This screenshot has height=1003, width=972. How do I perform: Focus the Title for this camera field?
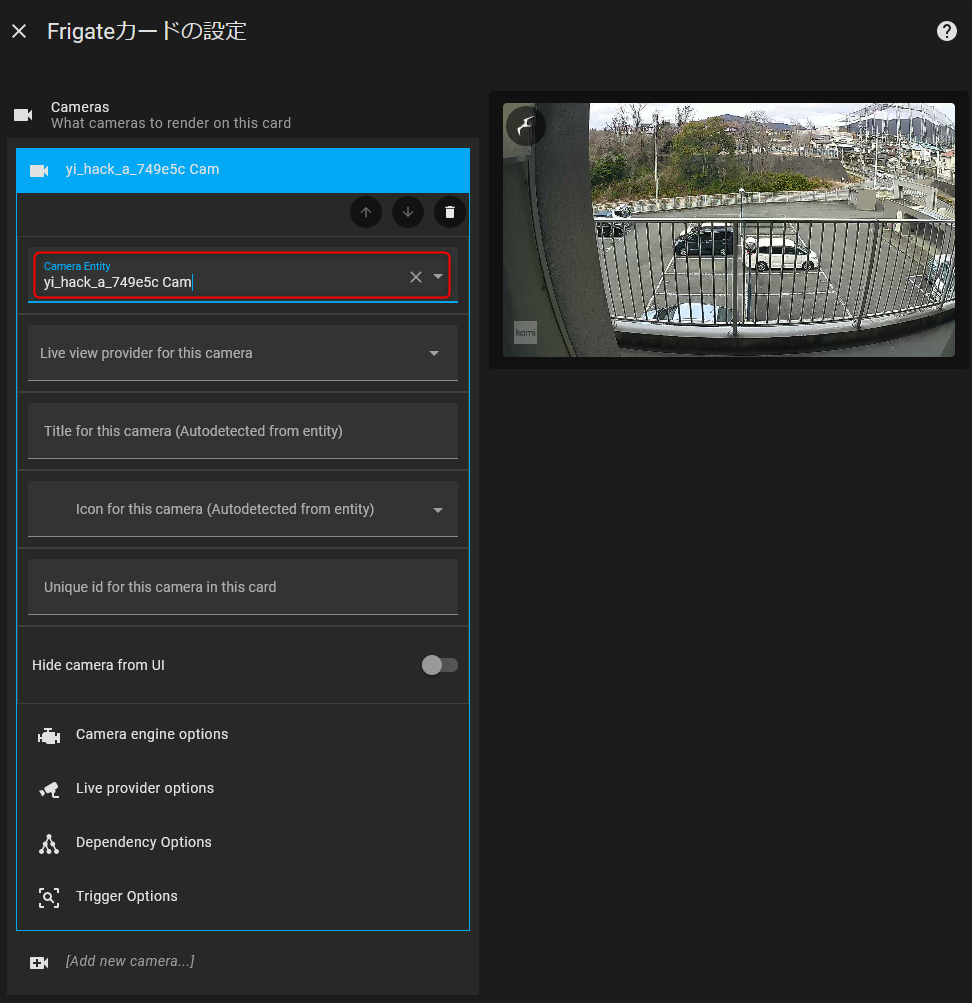click(243, 431)
